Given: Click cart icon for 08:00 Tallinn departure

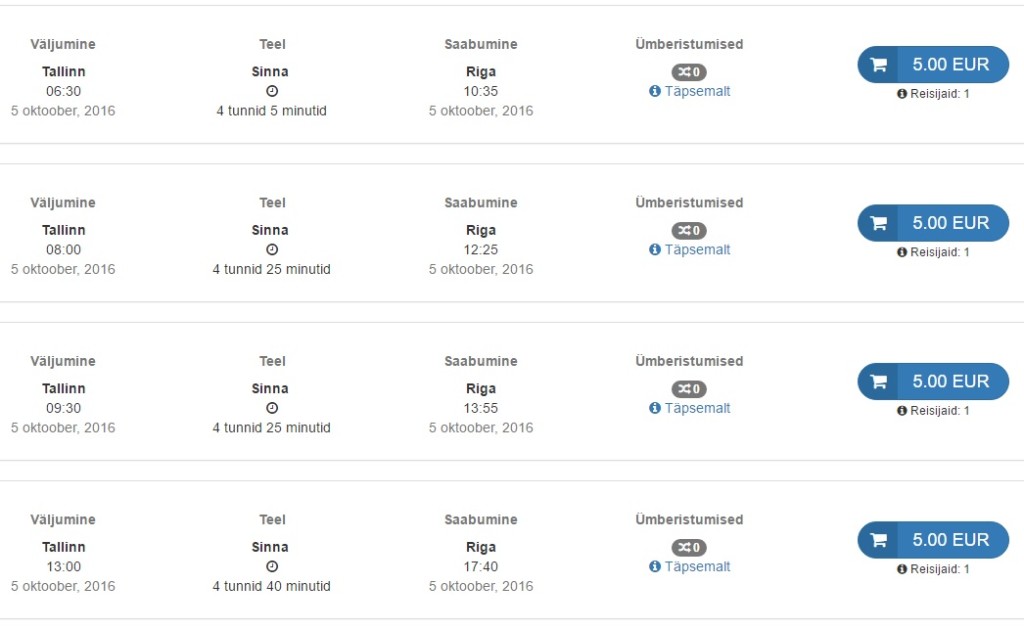Looking at the screenshot, I should [x=878, y=223].
